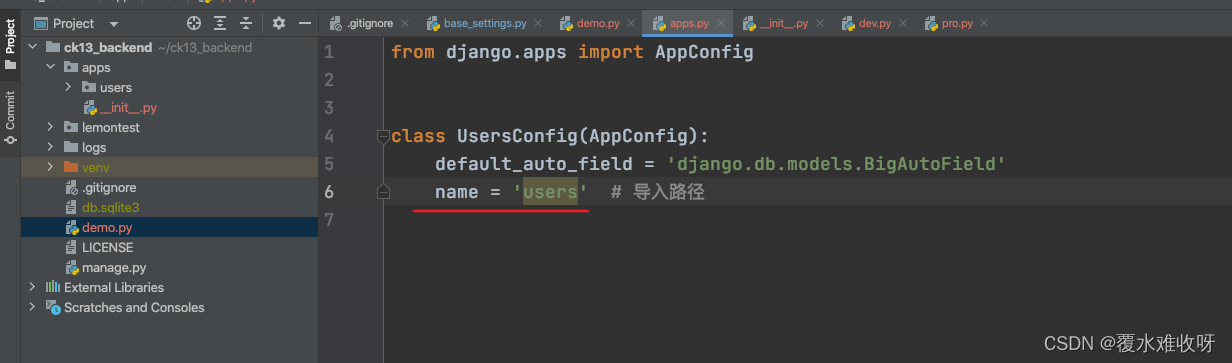
Task: Click the word AppConfig in the import line
Action: (x=704, y=51)
